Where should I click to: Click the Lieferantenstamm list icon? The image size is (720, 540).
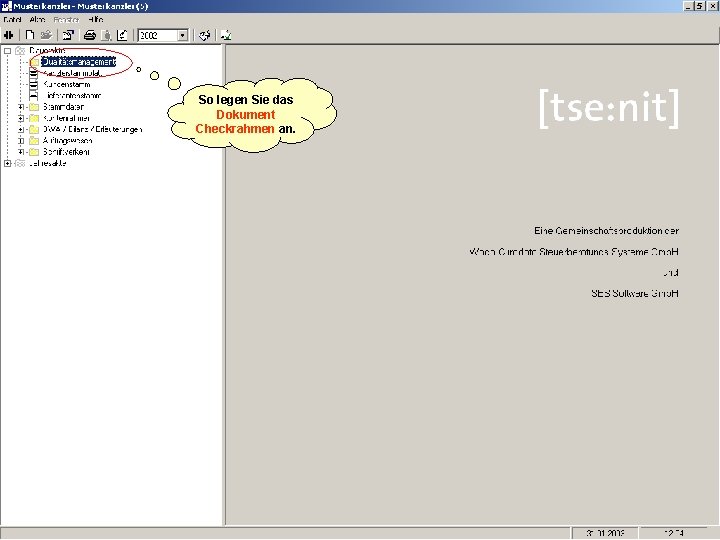34,96
